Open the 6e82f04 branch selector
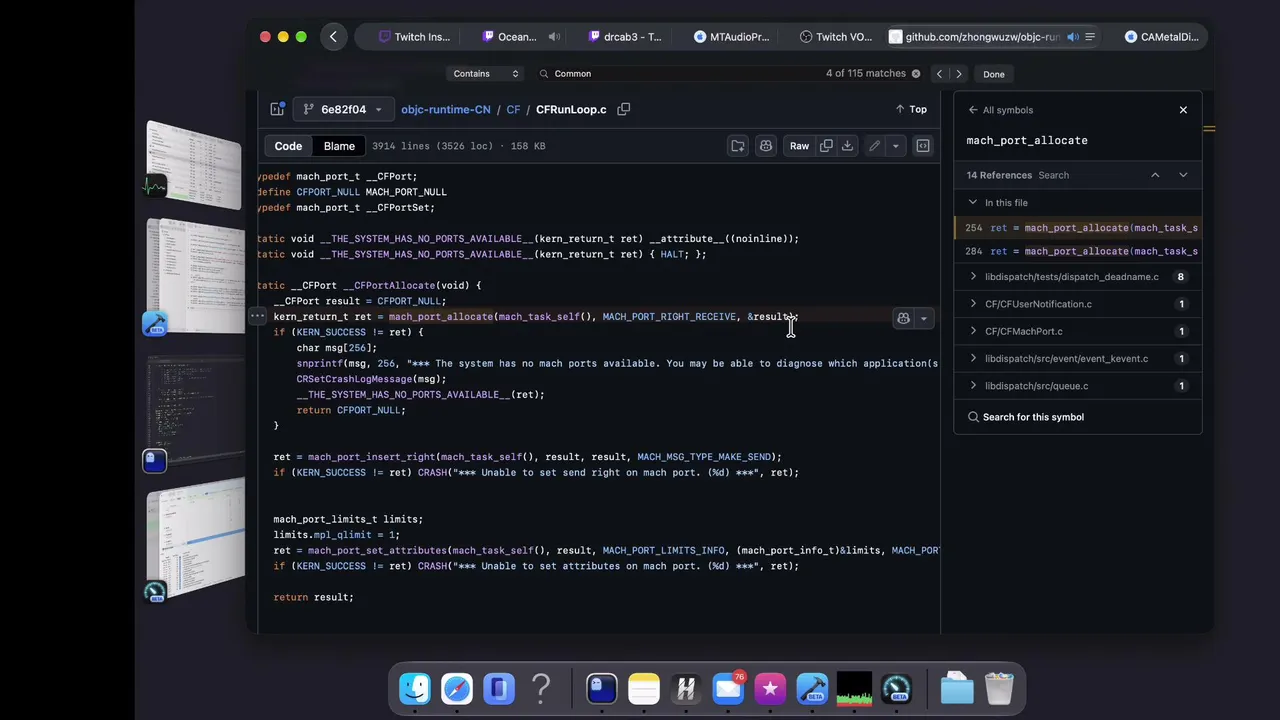The height and width of the screenshot is (720, 1280). [343, 109]
